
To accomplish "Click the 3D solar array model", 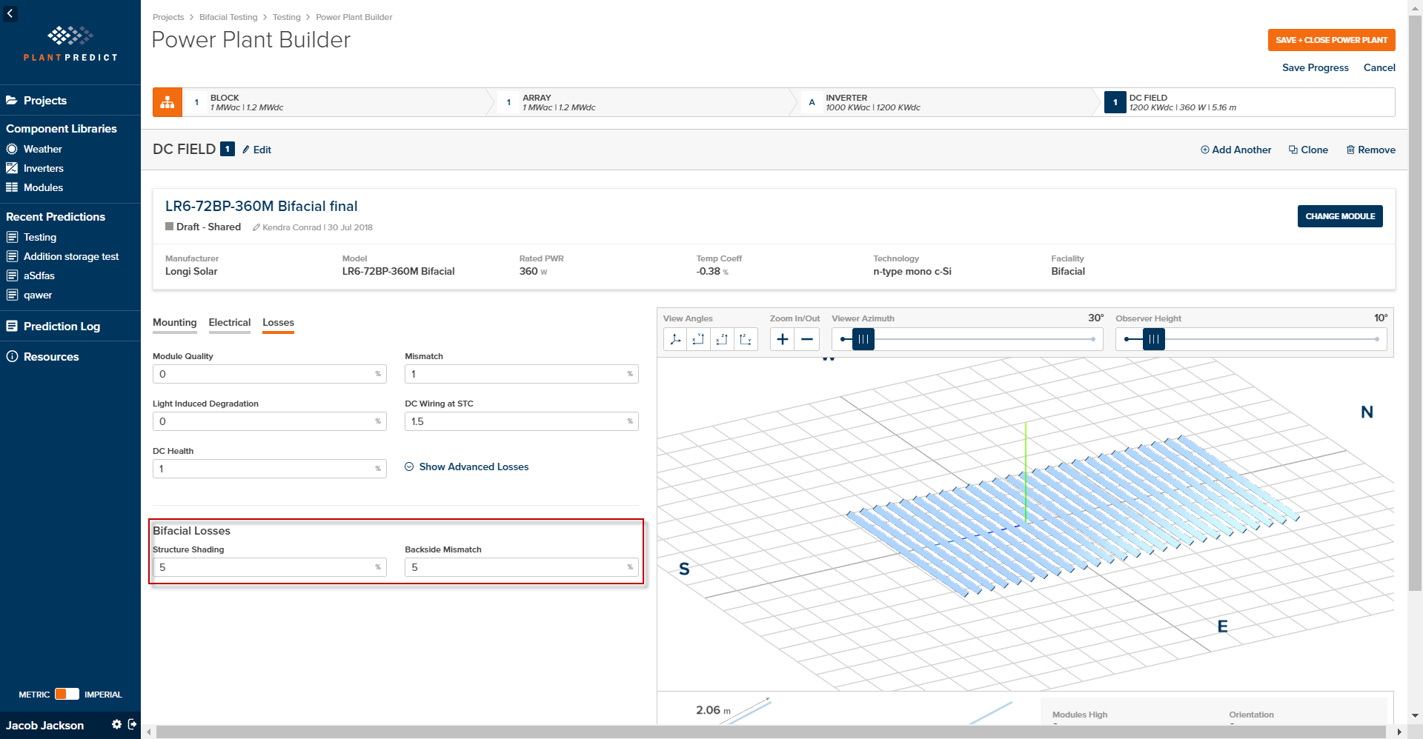I will click(x=1072, y=515).
